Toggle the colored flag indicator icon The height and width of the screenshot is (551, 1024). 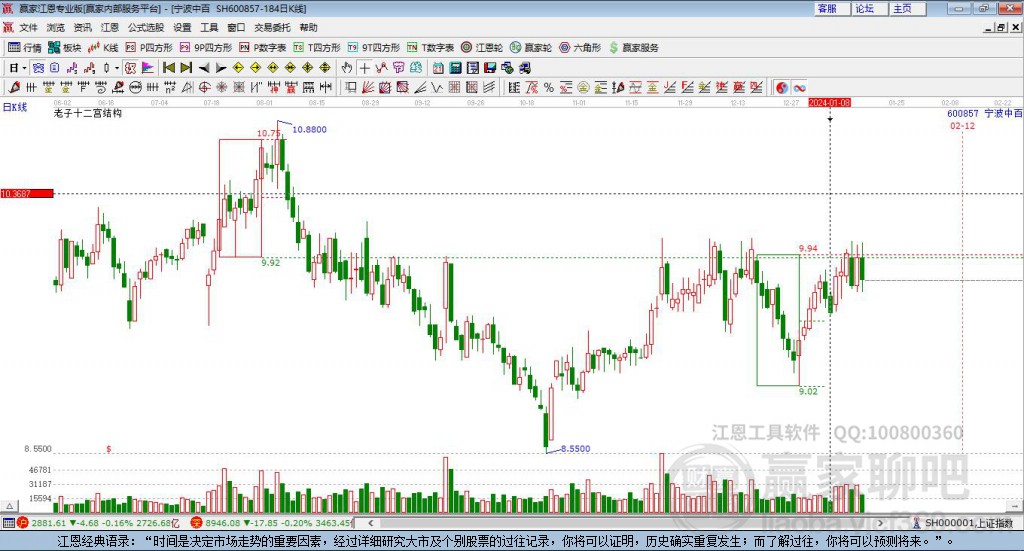coord(148,68)
